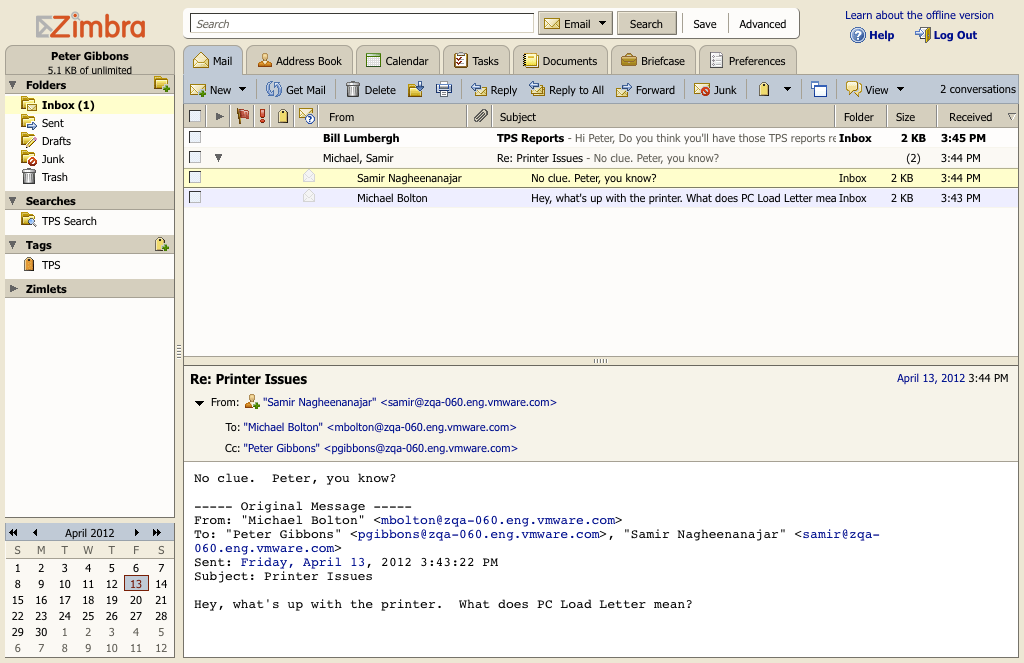The height and width of the screenshot is (663, 1024).
Task: Collapse the Folders section
Action: (12, 84)
